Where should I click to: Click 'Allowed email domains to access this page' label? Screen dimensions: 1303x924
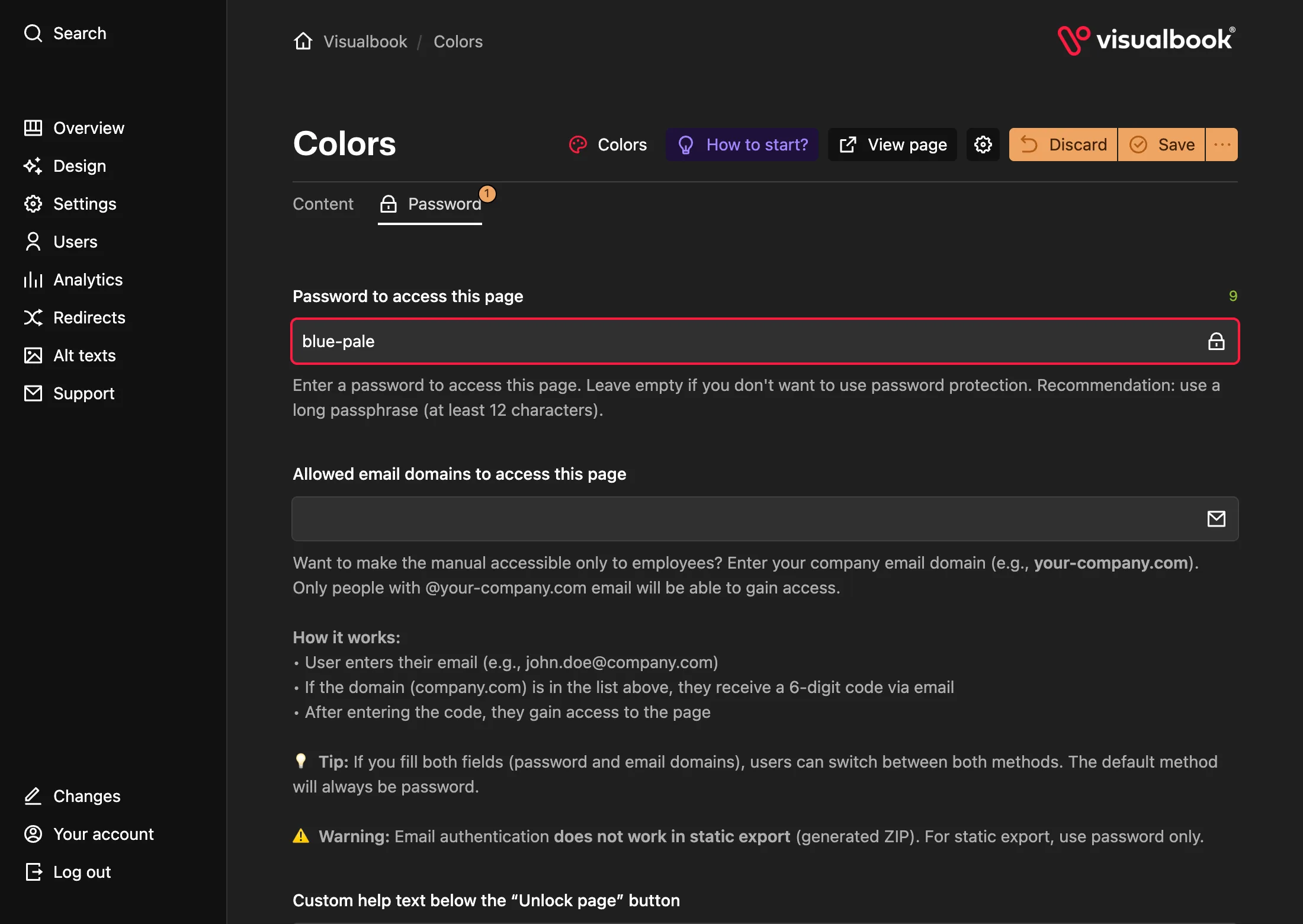click(460, 474)
